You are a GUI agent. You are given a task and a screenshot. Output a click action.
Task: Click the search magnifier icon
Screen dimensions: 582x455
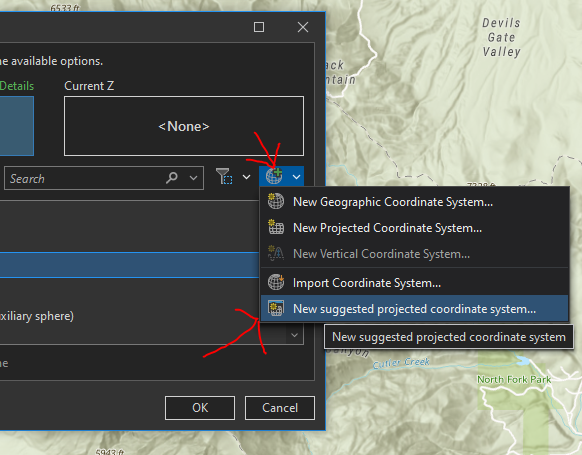tap(172, 178)
